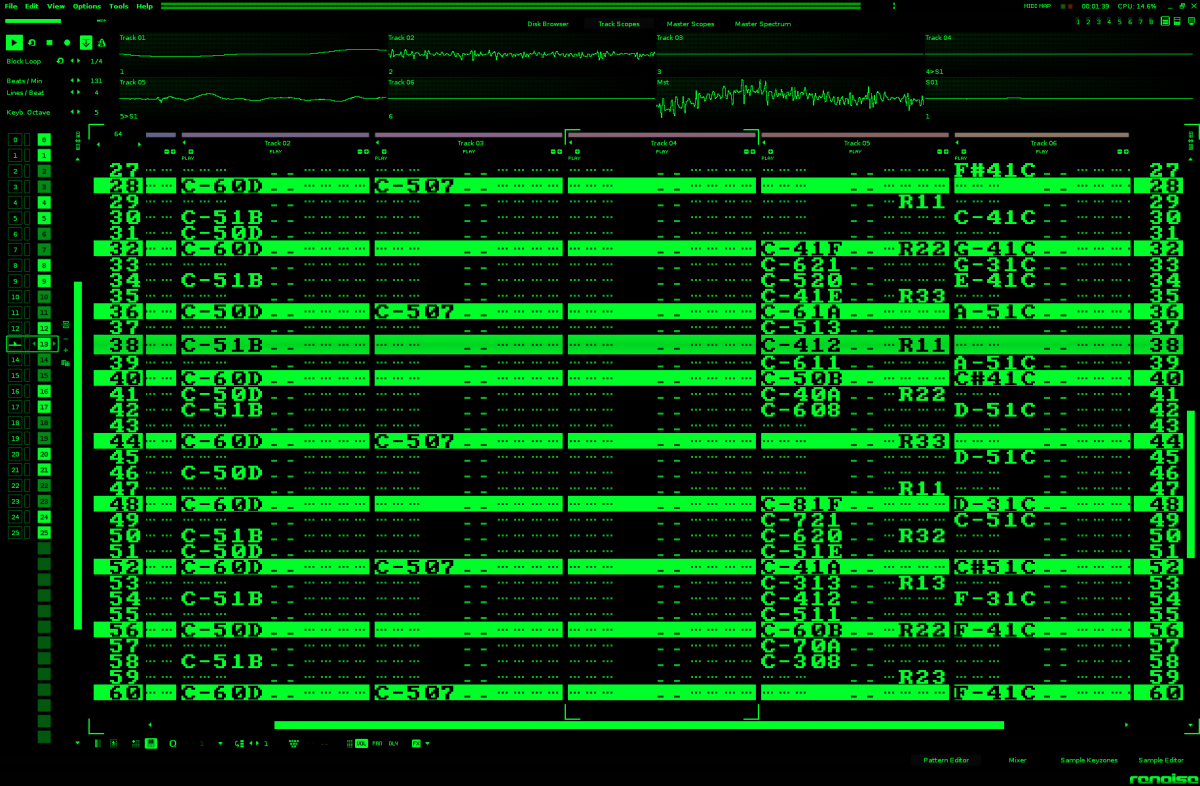Increase Keyb. Octave right arrow
1200x786 pixels.
(79, 112)
